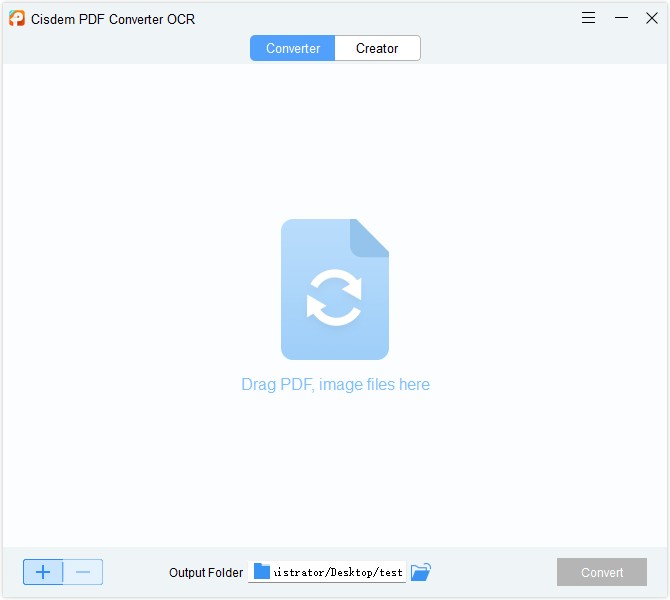
Task: Switch to the Creator tab
Action: click(377, 48)
